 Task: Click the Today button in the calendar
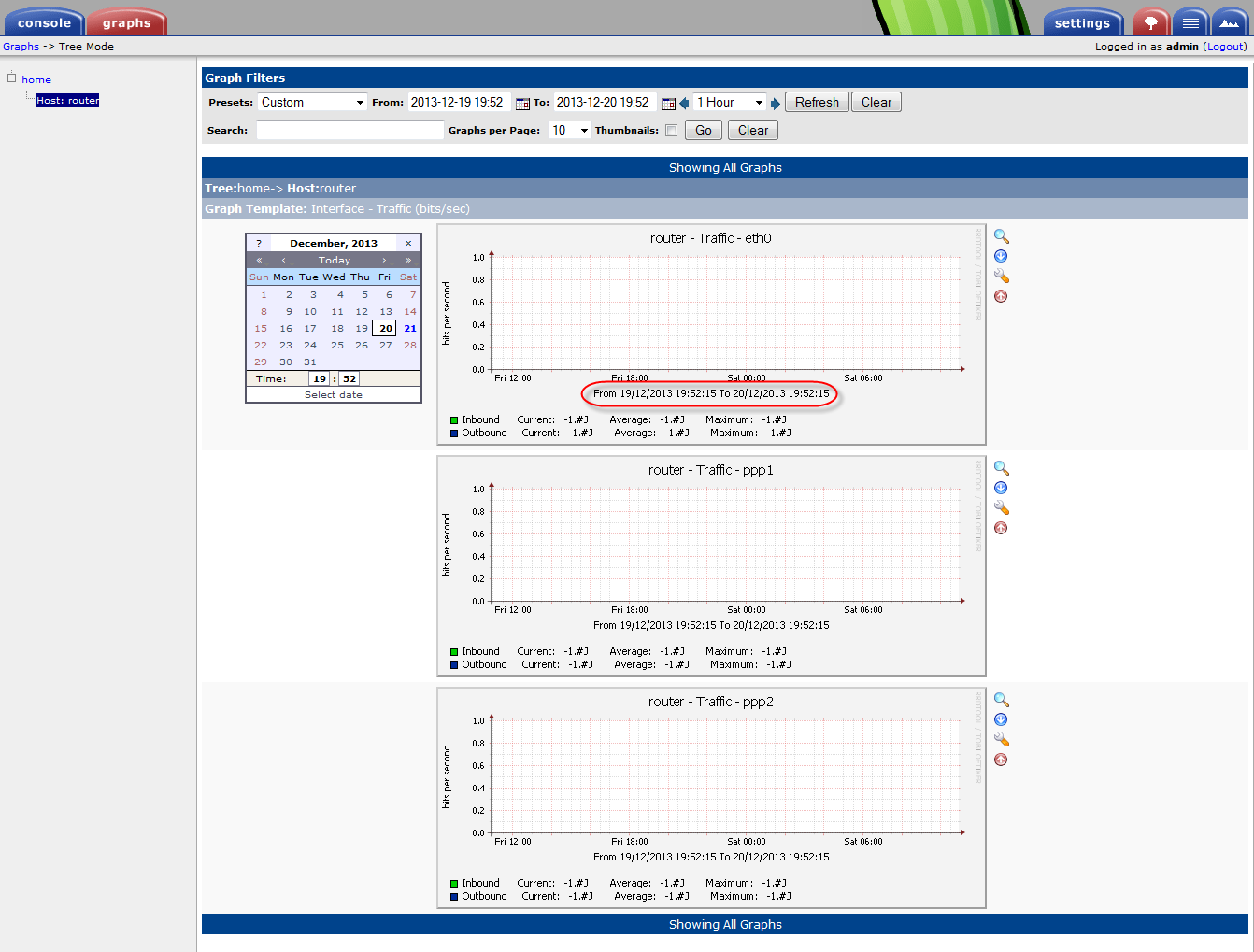click(334, 260)
